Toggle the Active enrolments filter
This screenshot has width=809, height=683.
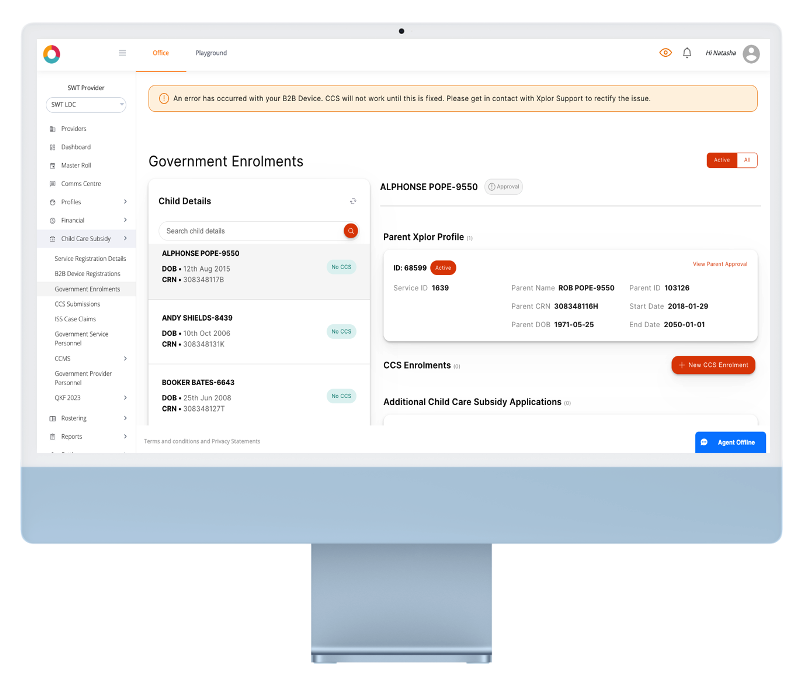coord(721,160)
